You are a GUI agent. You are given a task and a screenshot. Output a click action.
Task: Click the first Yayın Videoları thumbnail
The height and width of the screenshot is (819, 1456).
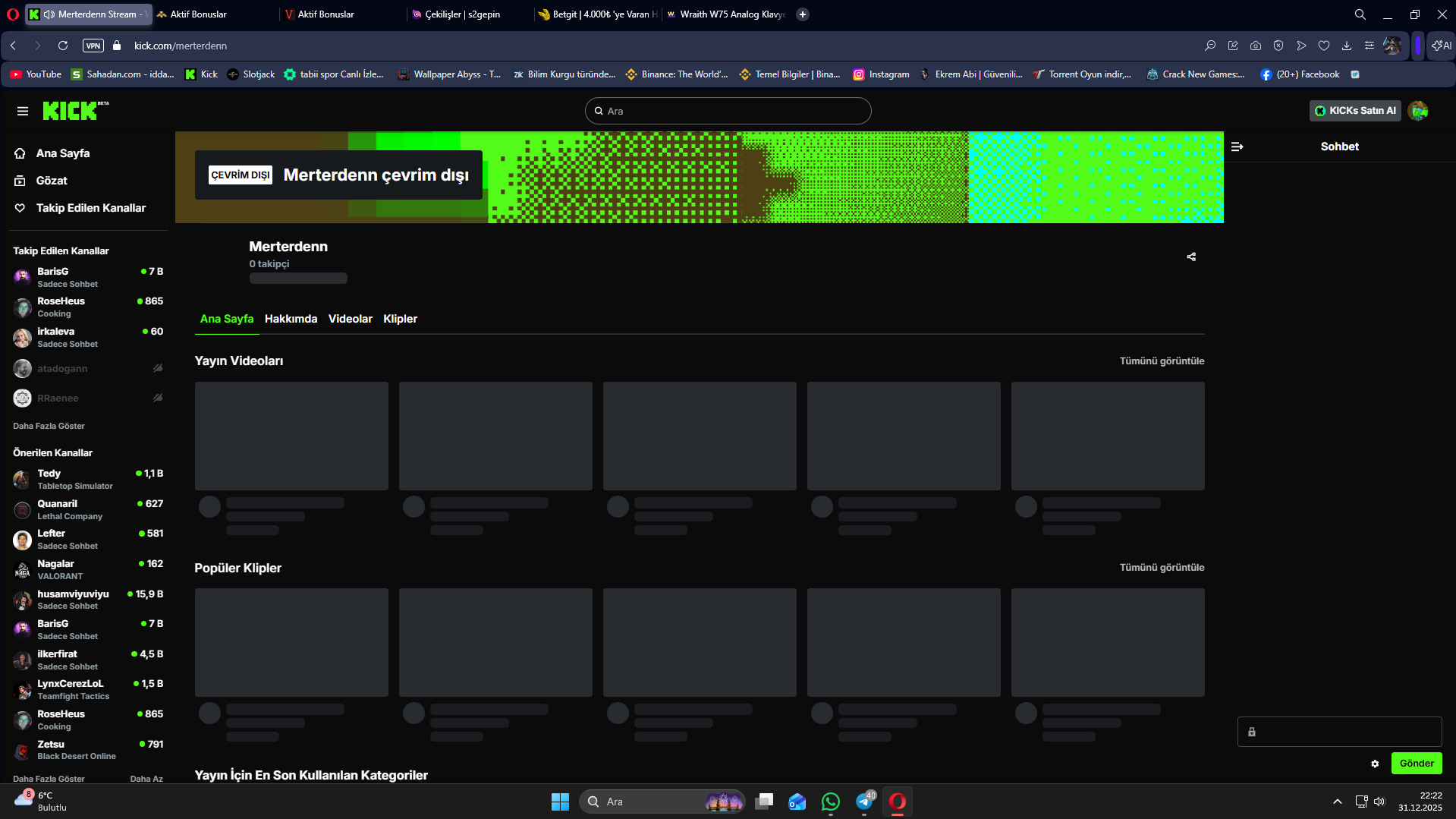(x=291, y=436)
